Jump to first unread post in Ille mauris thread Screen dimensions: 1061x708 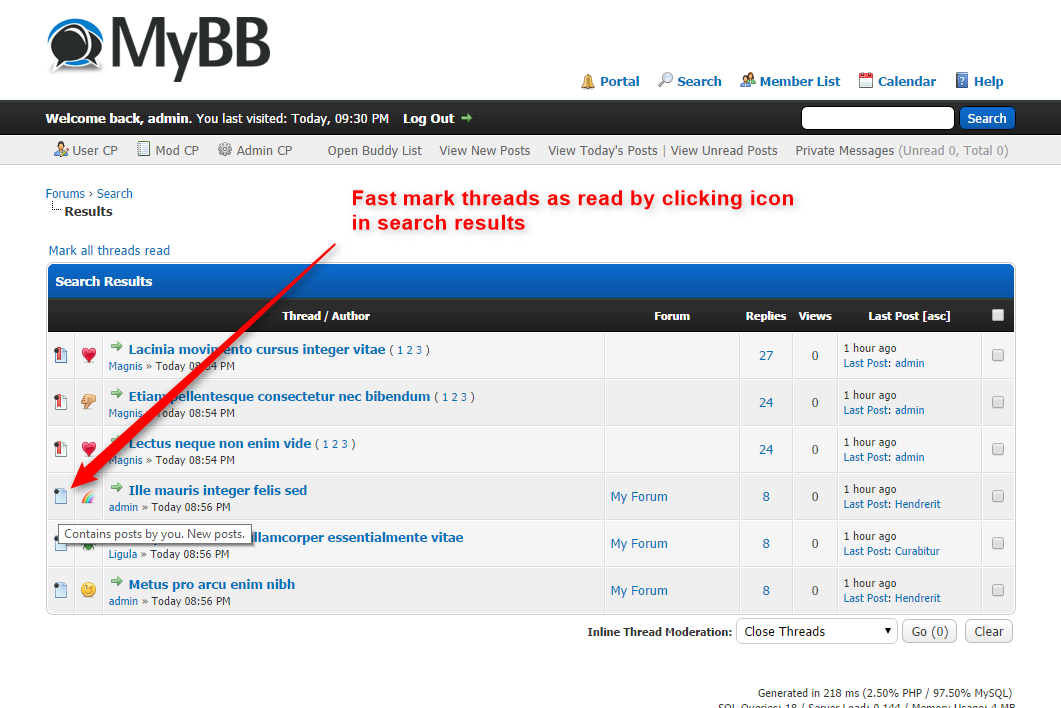pos(117,488)
